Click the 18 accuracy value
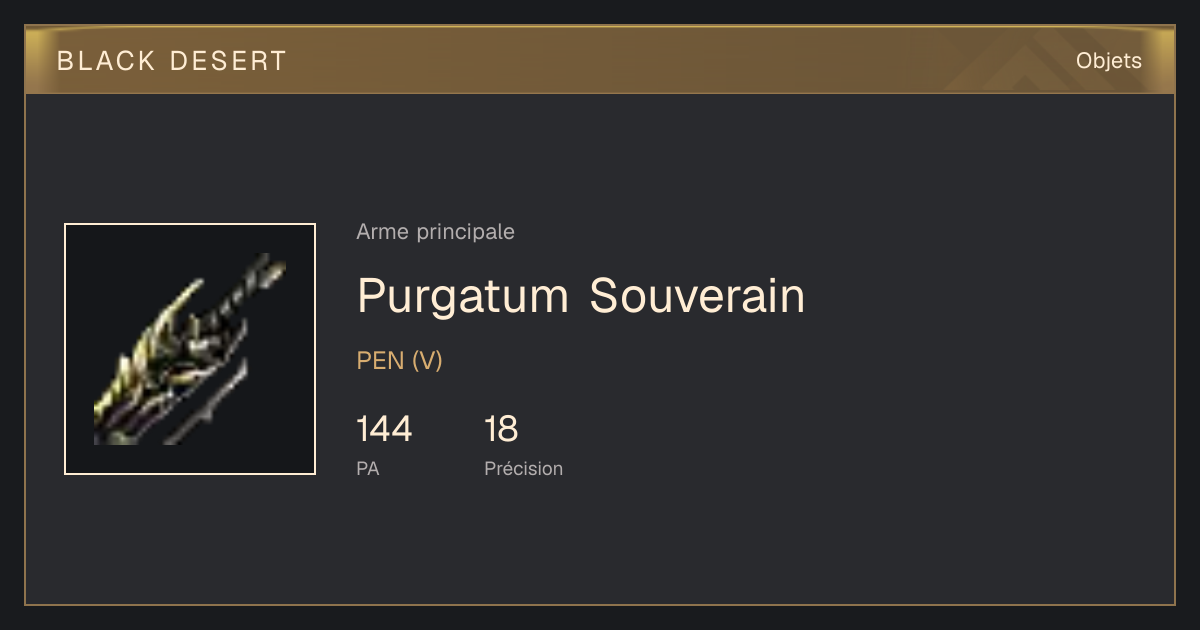The height and width of the screenshot is (630, 1200). click(501, 430)
